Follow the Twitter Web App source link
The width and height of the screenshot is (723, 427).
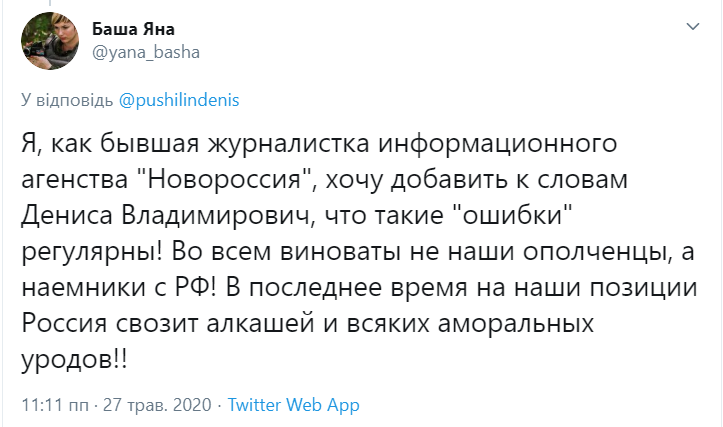[x=293, y=405]
